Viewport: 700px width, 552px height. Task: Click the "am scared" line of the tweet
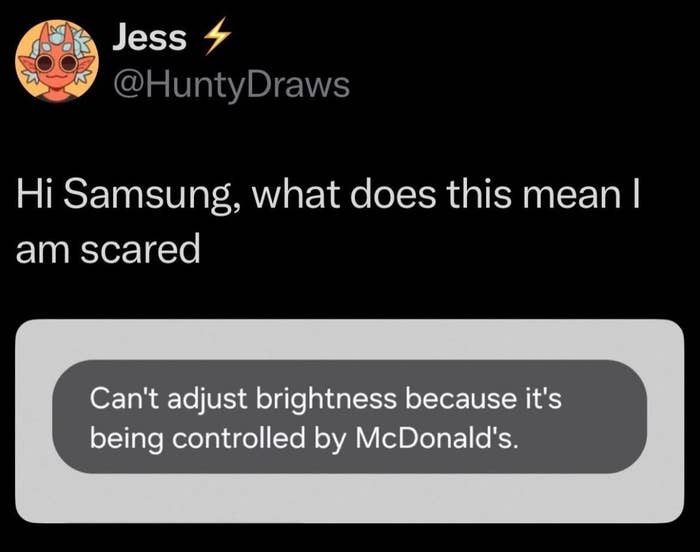click(108, 249)
